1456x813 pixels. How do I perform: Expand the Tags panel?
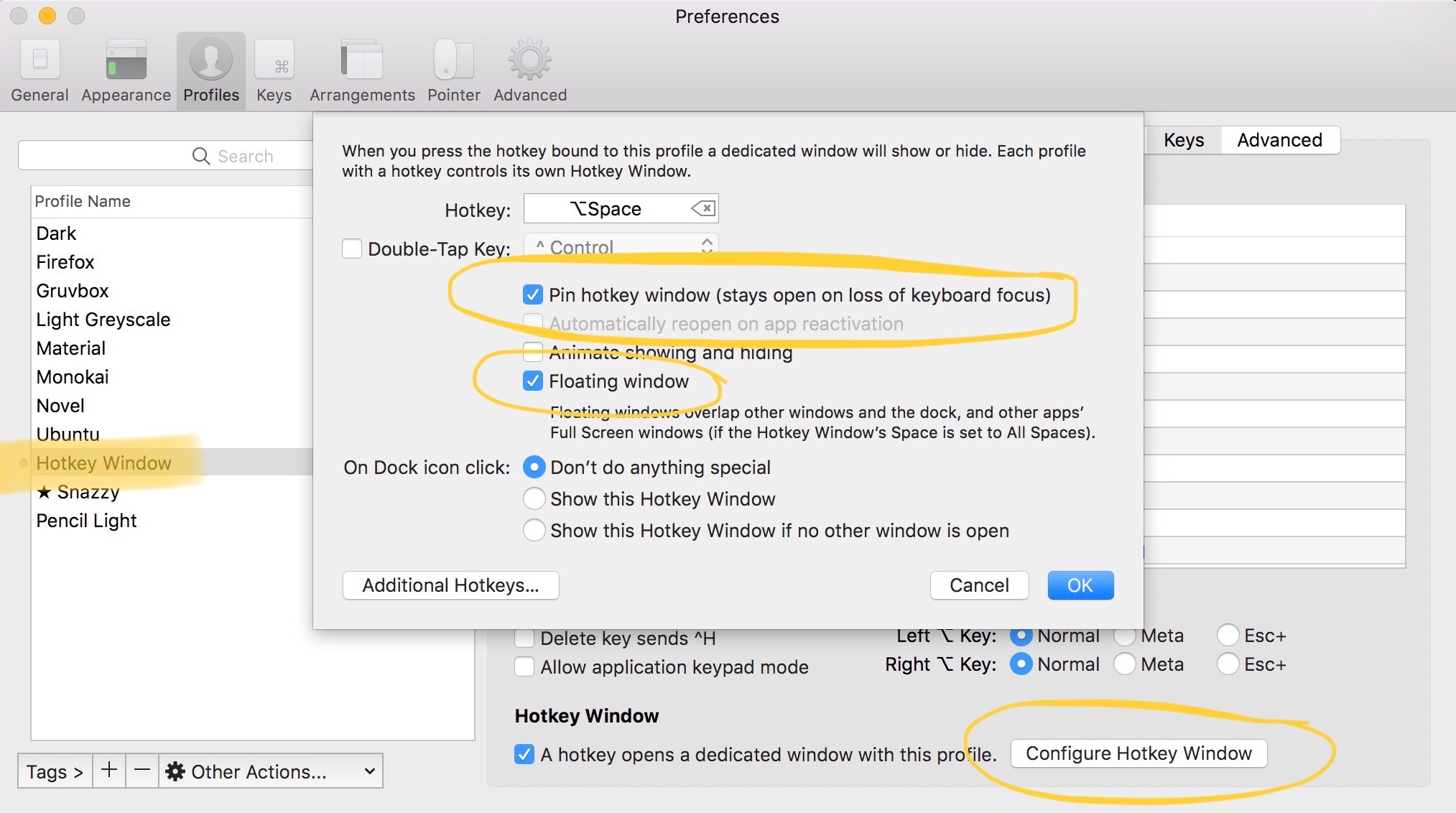(55, 771)
